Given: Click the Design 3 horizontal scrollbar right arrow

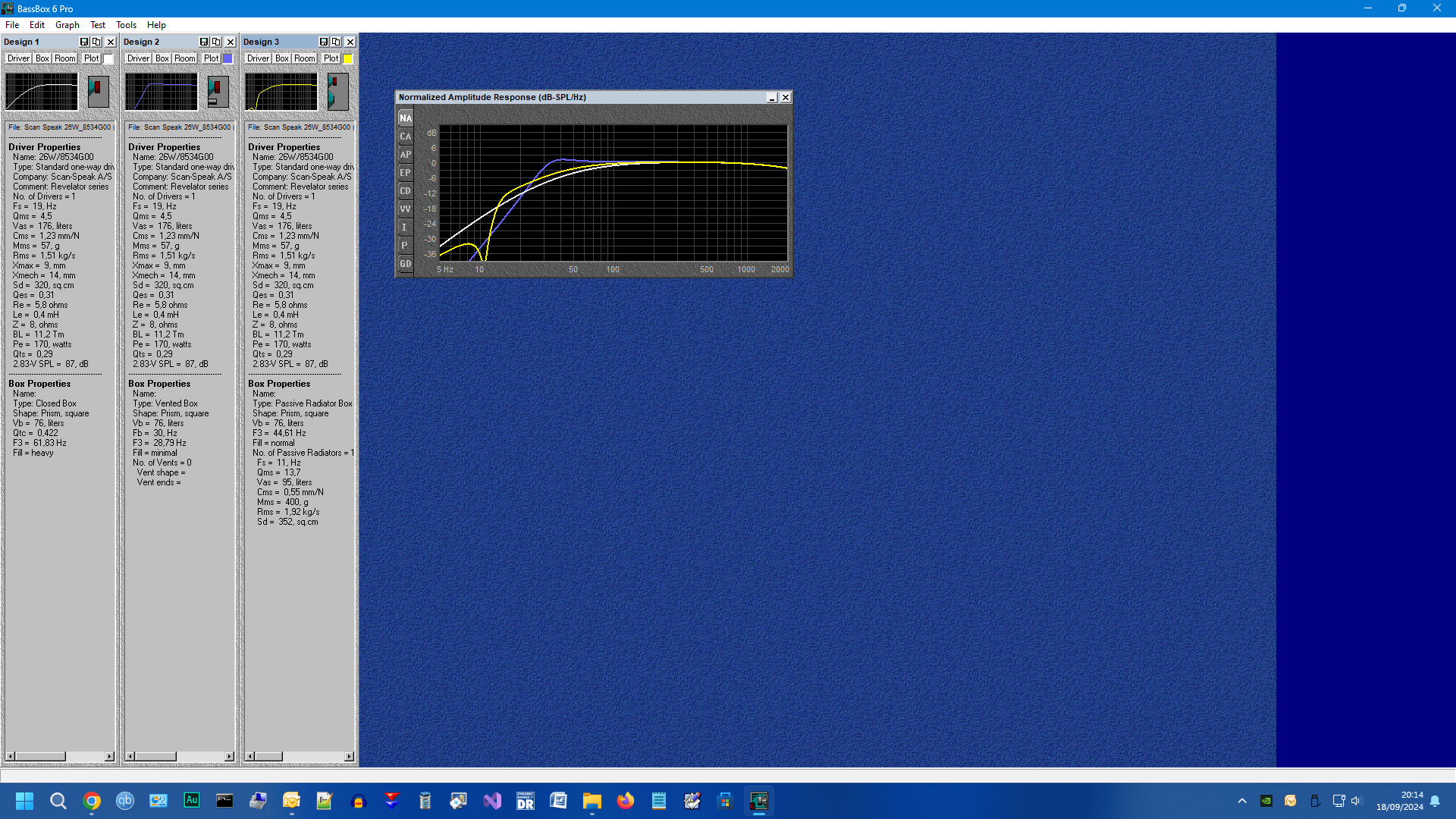Looking at the screenshot, I should [x=349, y=756].
